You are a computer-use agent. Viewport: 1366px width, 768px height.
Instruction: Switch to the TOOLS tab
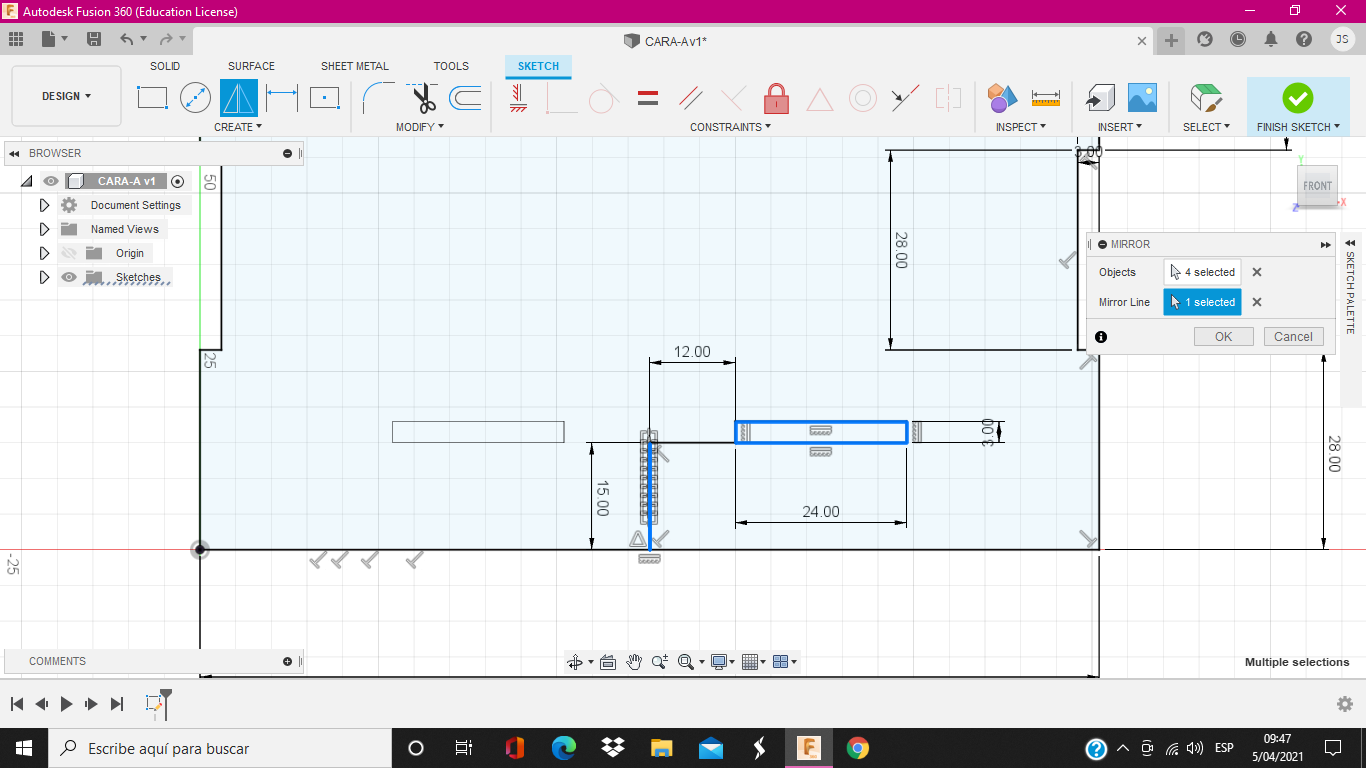[x=451, y=66]
